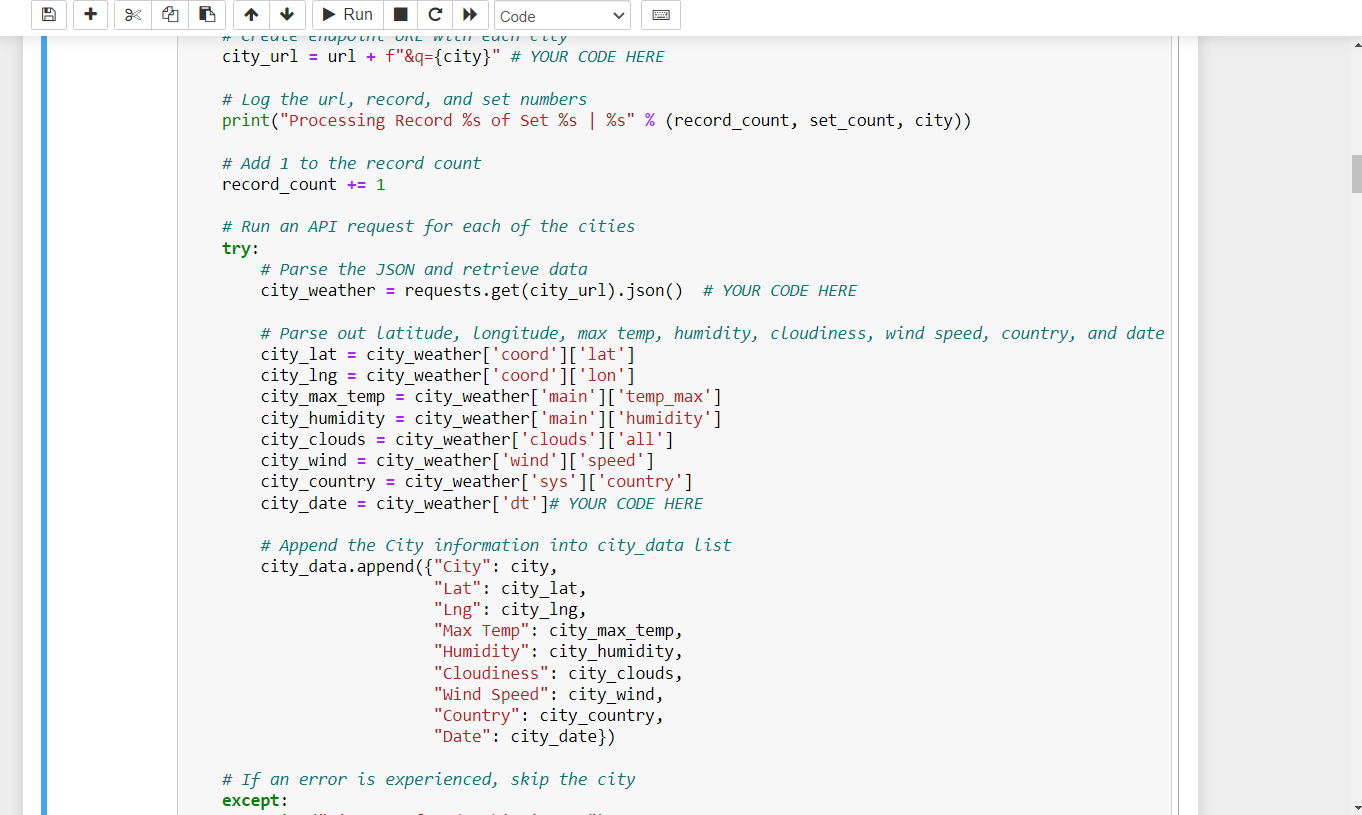
Task: Place the cursor in the city_url assignment line
Action: tap(443, 57)
